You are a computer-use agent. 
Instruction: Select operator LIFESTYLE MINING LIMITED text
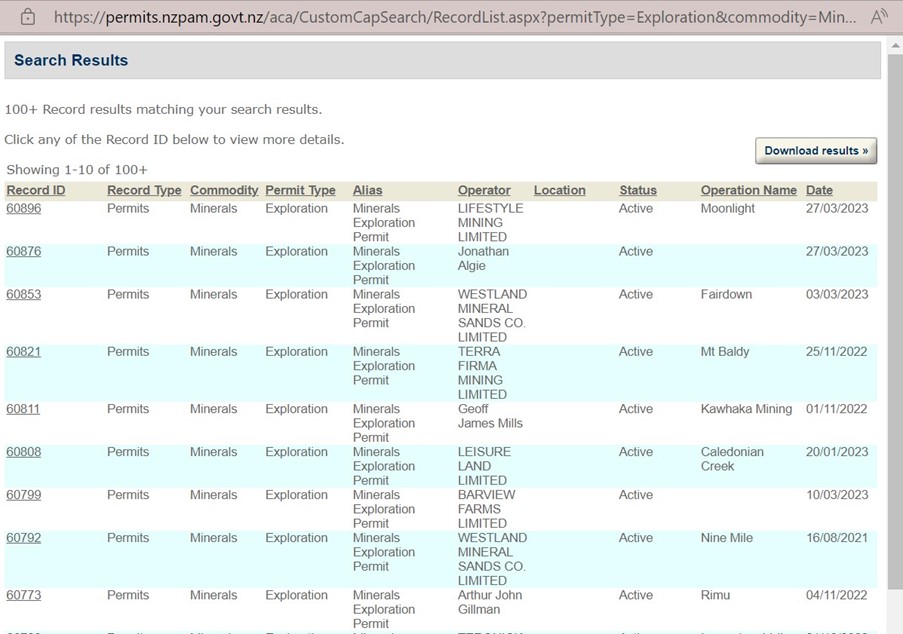(491, 223)
